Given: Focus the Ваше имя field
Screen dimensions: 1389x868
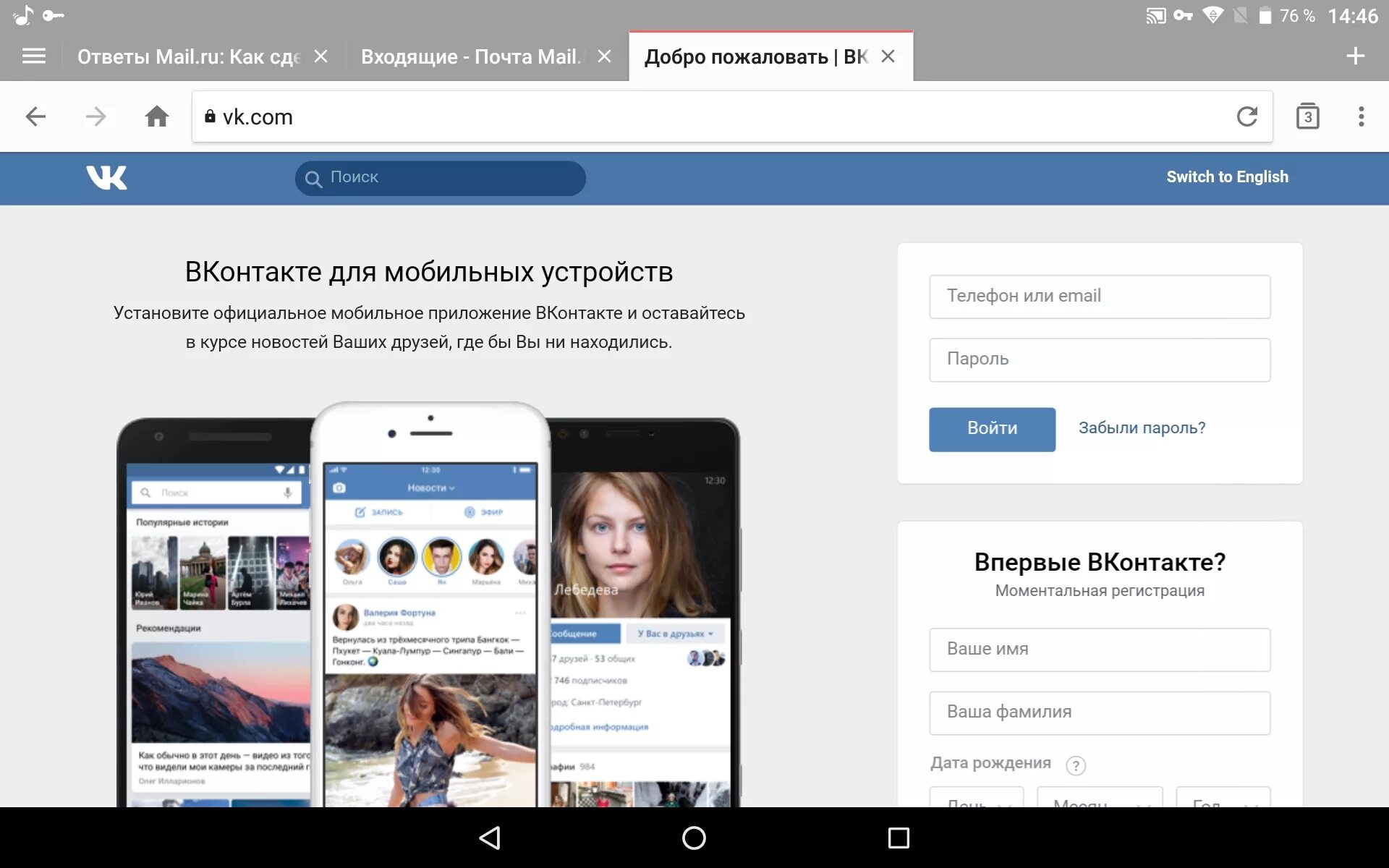Looking at the screenshot, I should (x=1100, y=650).
